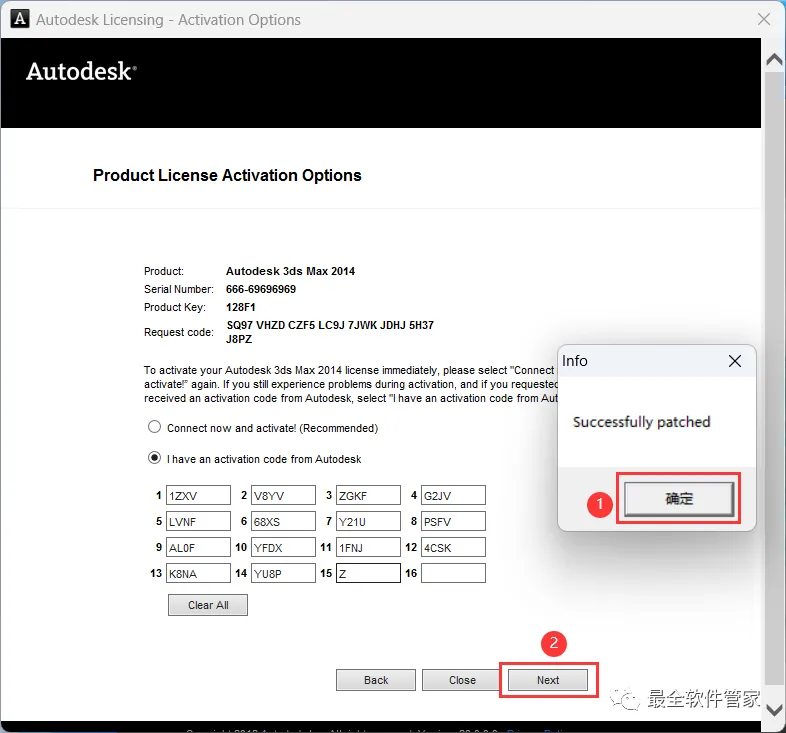Confirm the Info dialog with 确定 button

679,499
